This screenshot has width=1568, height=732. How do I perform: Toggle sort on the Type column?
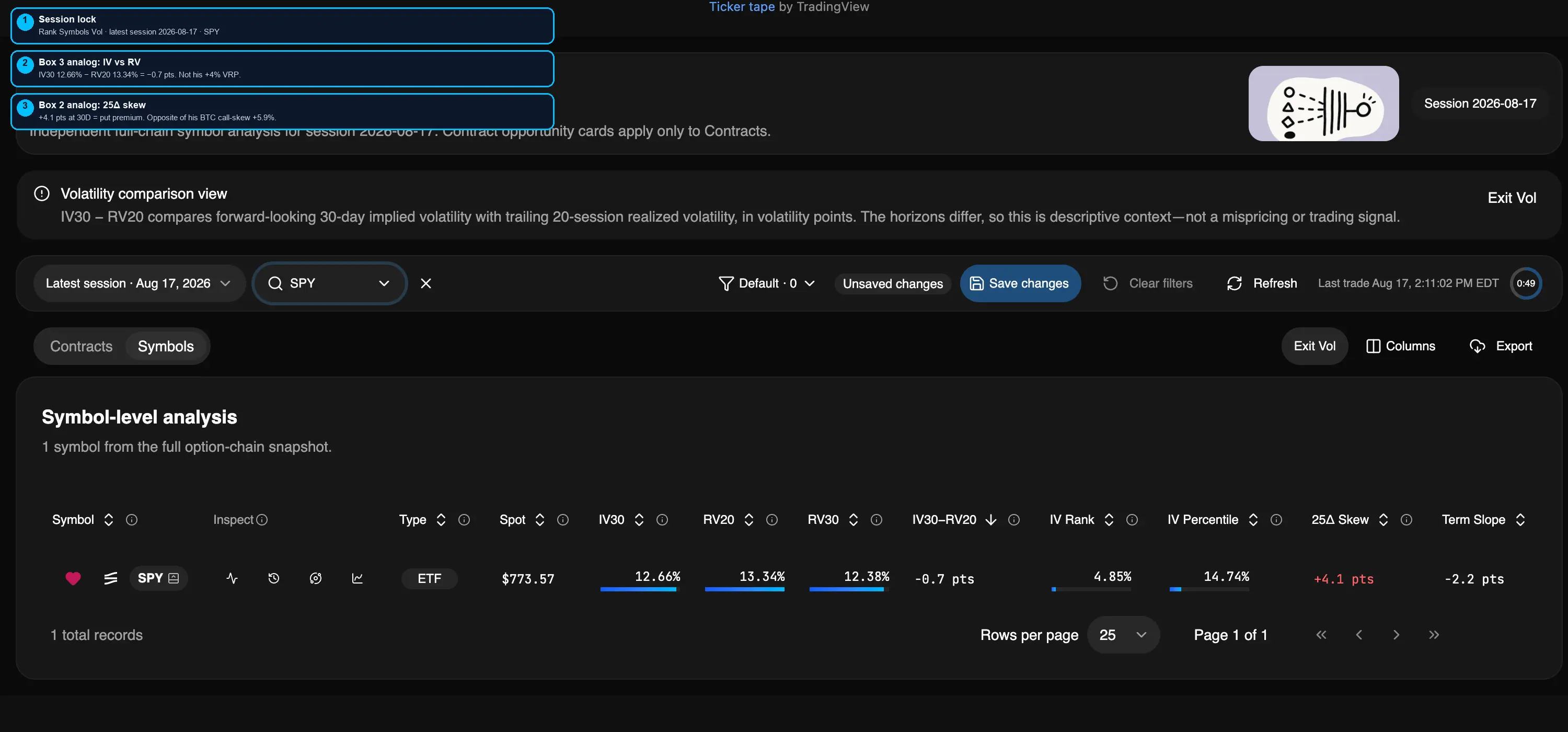pos(441,520)
